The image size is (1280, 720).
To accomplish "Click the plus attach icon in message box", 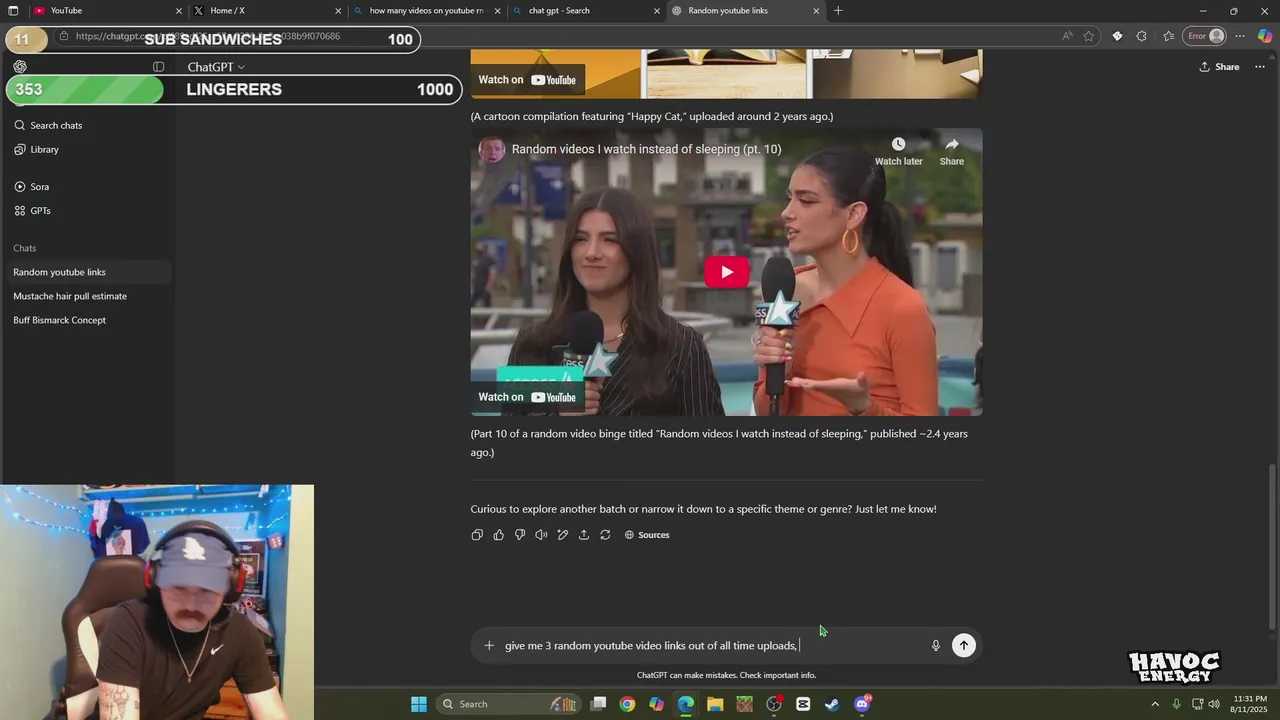I will [x=489, y=645].
